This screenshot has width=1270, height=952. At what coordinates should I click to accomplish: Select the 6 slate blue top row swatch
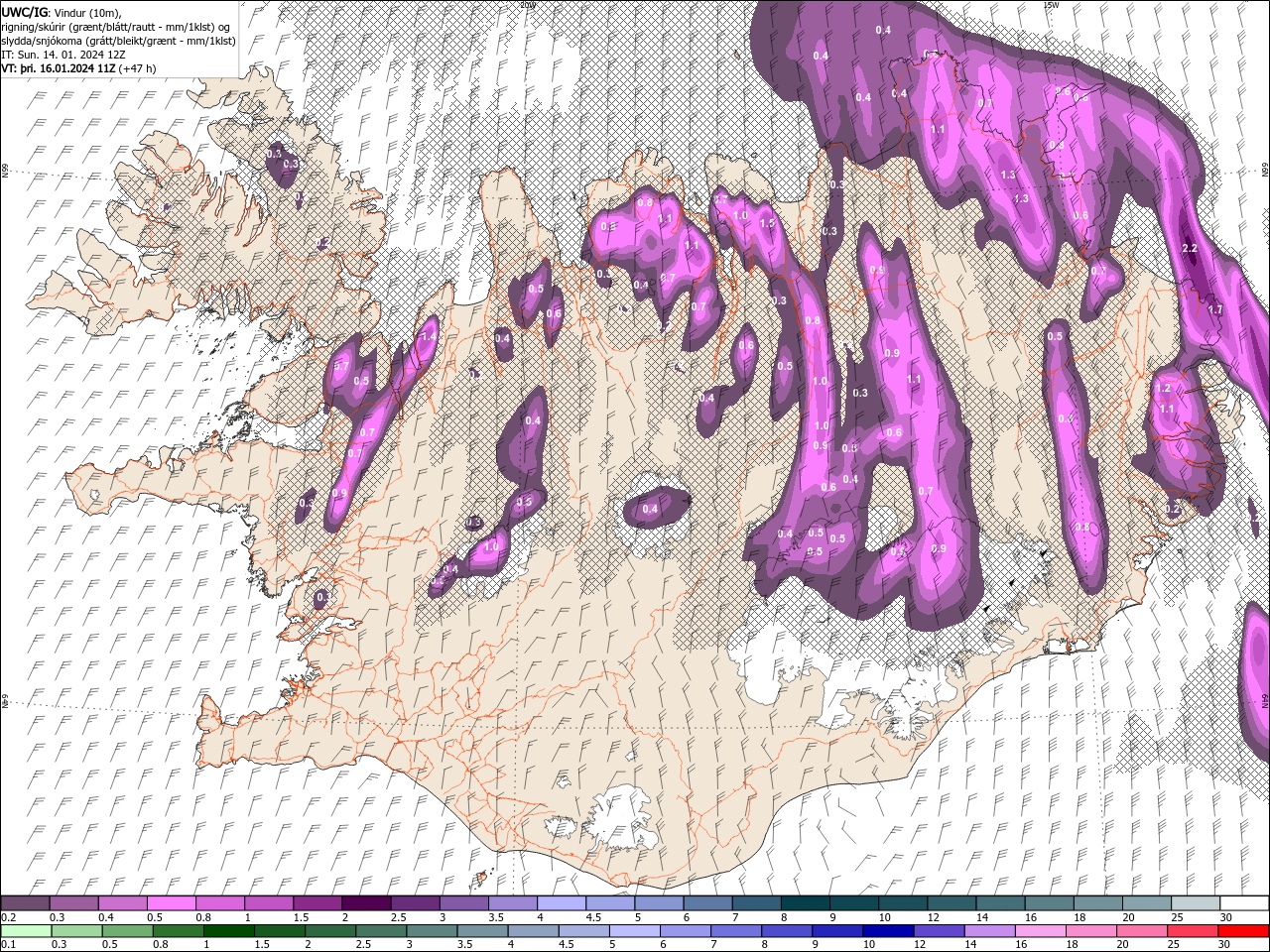706,903
